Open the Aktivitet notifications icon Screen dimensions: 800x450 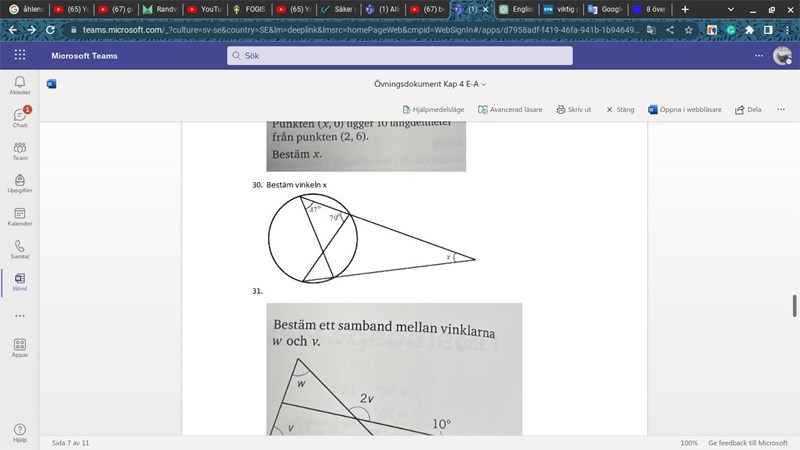pyautogui.click(x=20, y=85)
